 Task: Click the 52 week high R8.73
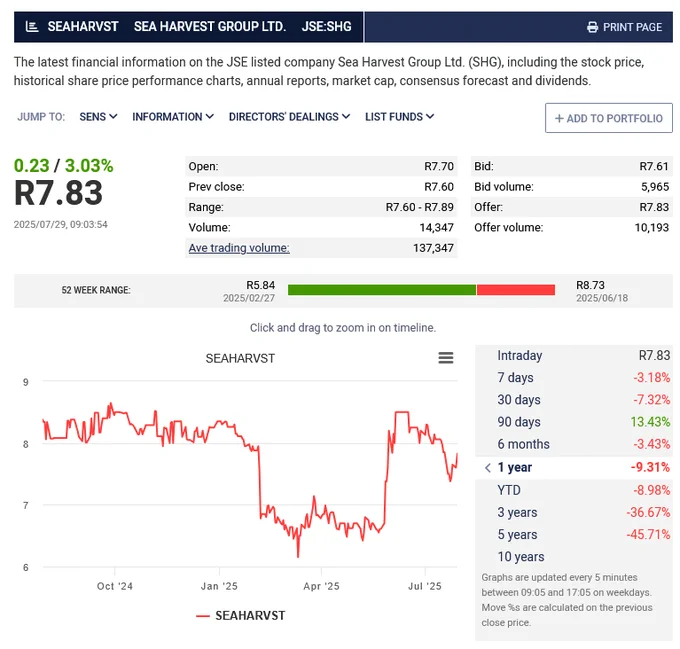(x=590, y=285)
